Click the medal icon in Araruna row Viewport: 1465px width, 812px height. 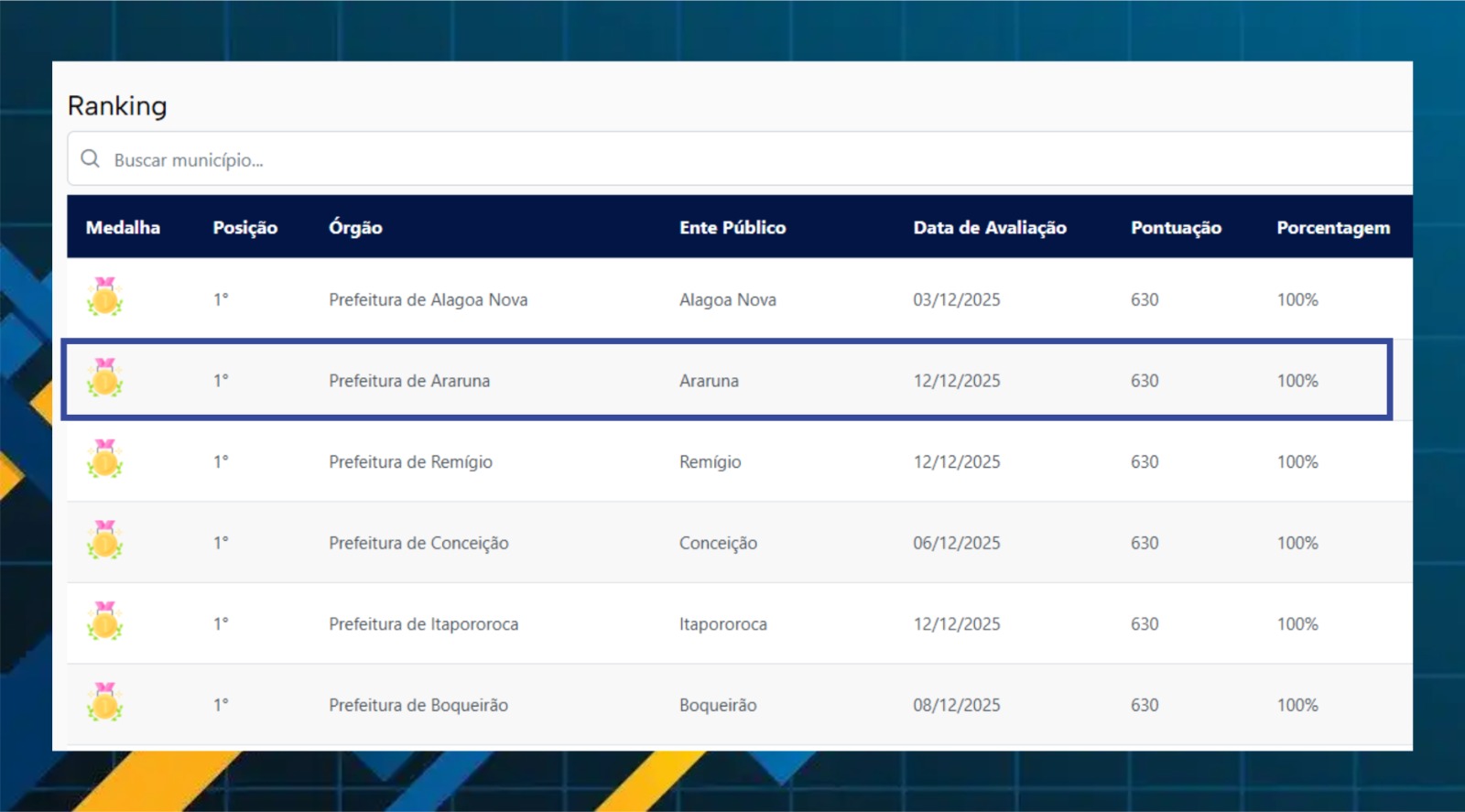pyautogui.click(x=104, y=378)
